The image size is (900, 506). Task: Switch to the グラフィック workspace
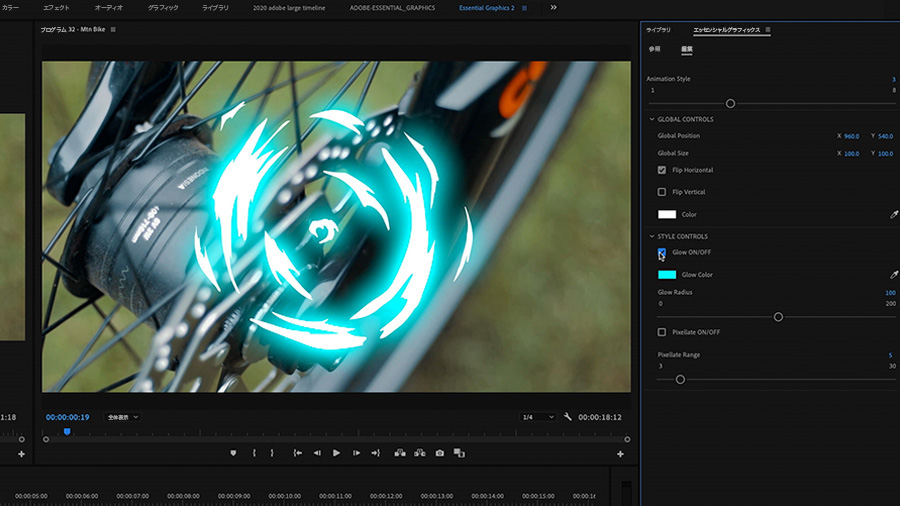pos(163,8)
